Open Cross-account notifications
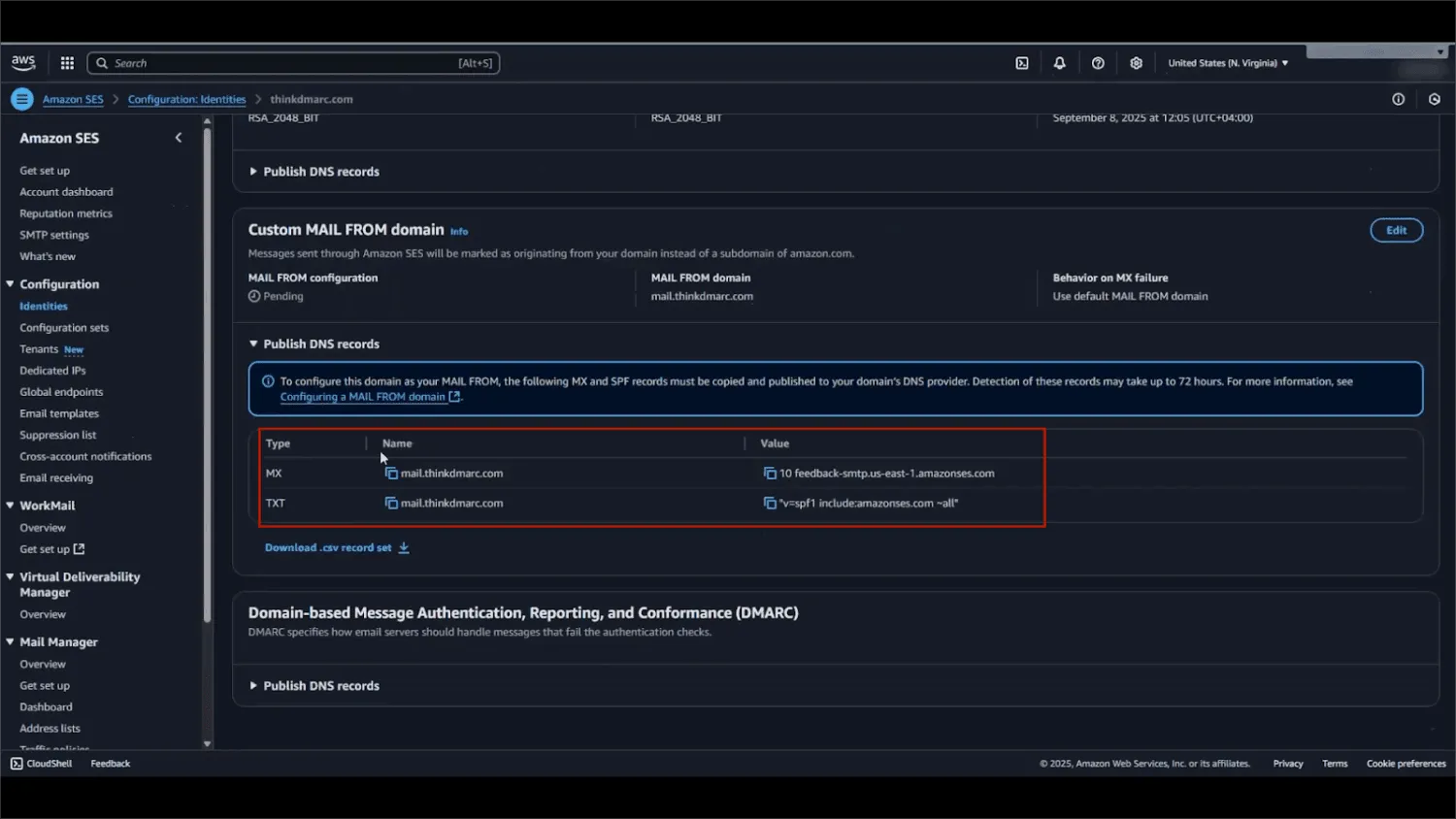Viewport: 1456px width, 819px height. coord(85,456)
